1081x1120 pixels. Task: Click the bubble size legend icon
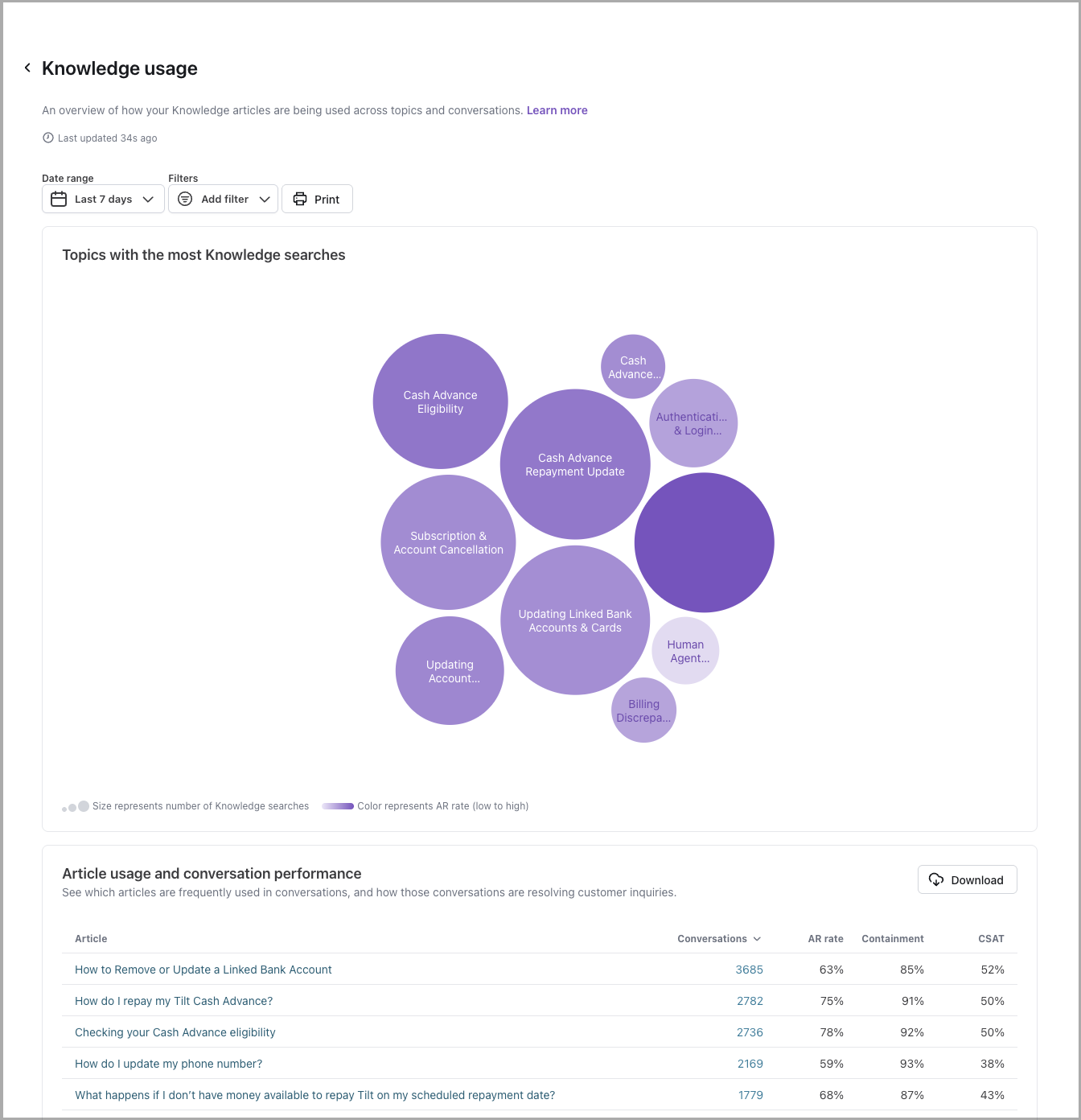[76, 806]
